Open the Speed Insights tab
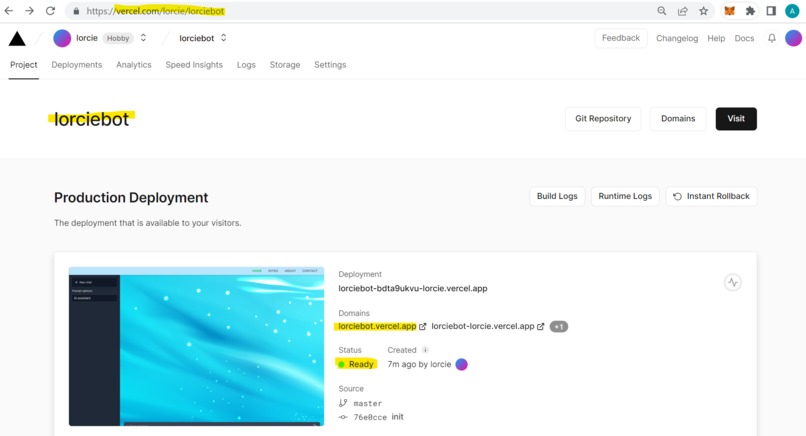Screen dimensions: 806x436 194,65
